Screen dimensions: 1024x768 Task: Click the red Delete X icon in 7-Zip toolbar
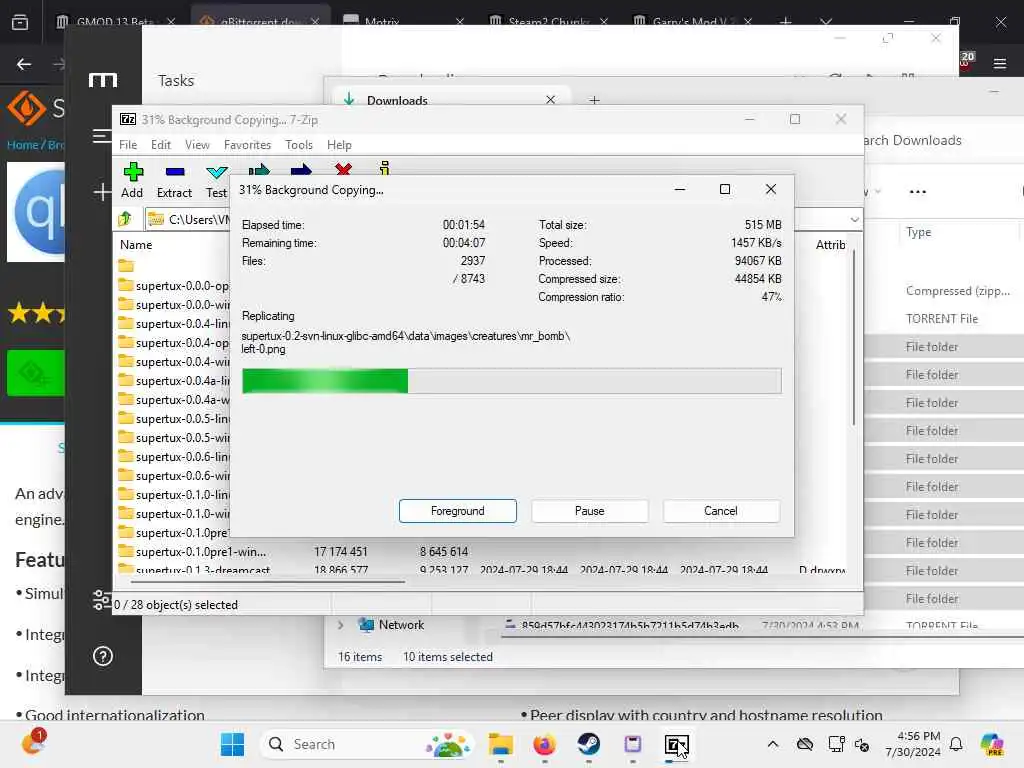(343, 168)
